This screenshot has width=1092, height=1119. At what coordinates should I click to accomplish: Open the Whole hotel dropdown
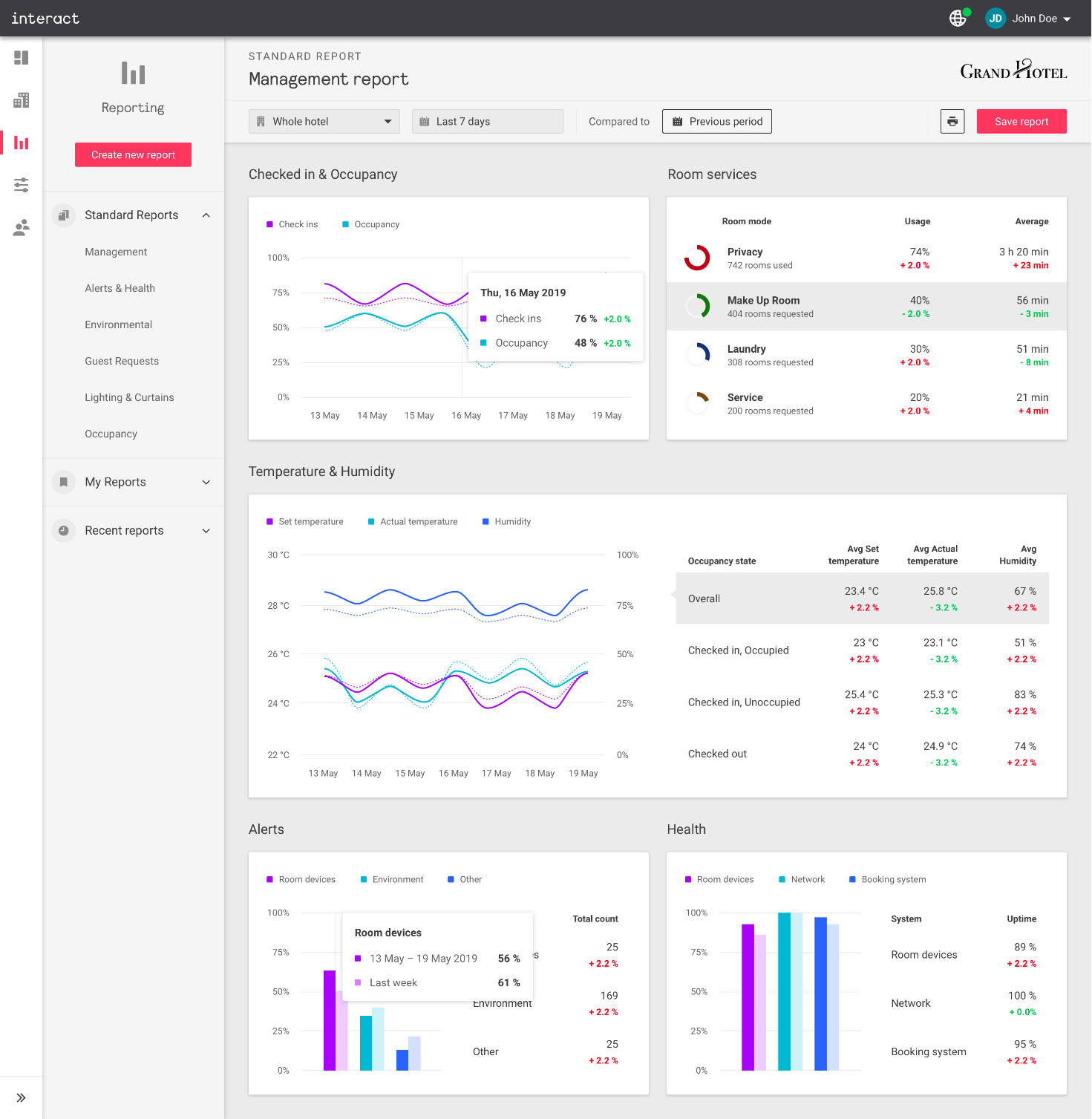pyautogui.click(x=324, y=121)
